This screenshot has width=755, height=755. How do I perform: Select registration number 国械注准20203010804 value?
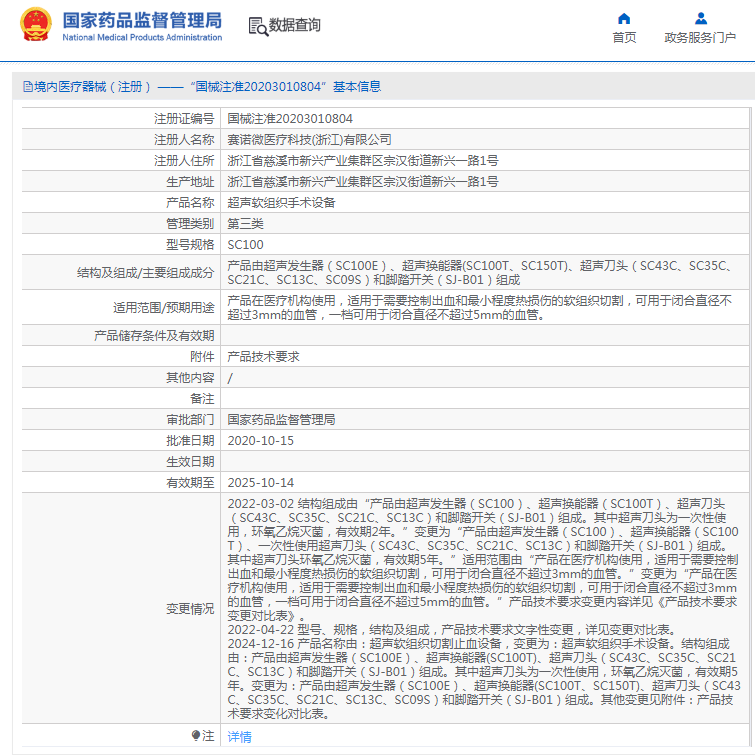tap(290, 118)
